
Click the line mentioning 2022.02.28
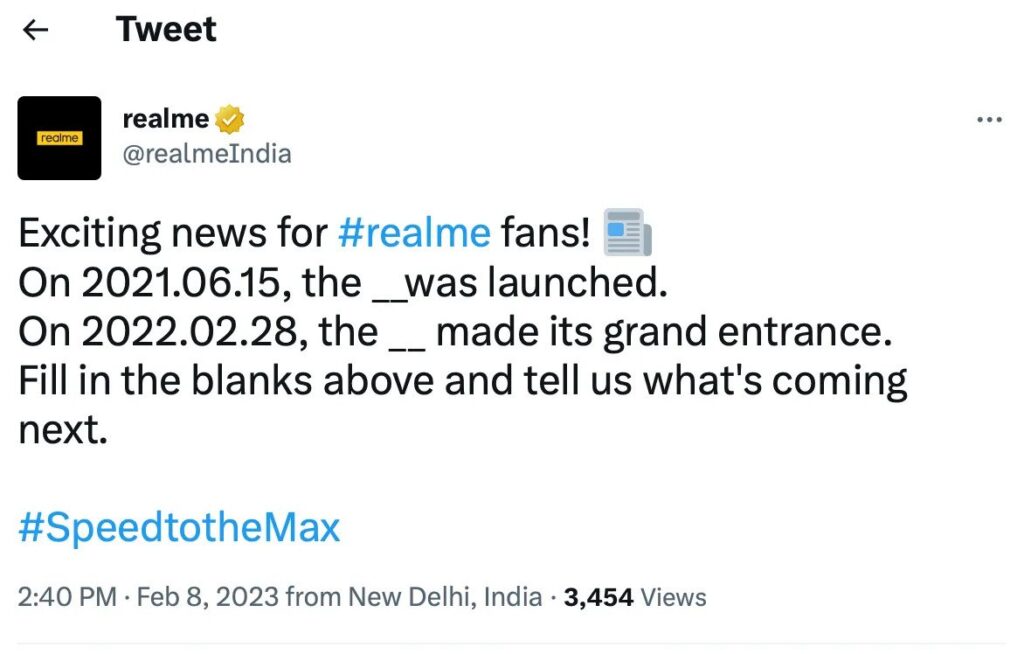click(x=455, y=332)
